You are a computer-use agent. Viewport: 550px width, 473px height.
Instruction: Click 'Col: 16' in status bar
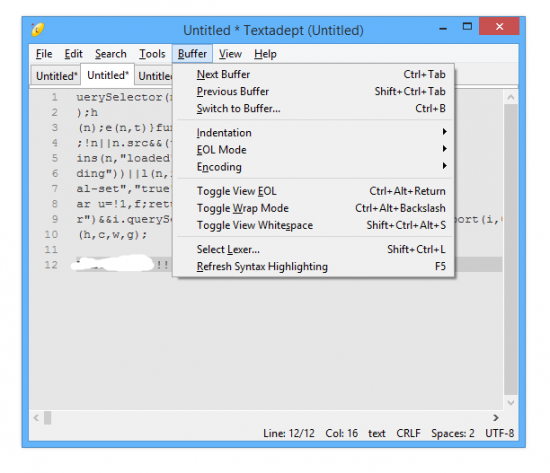click(341, 434)
